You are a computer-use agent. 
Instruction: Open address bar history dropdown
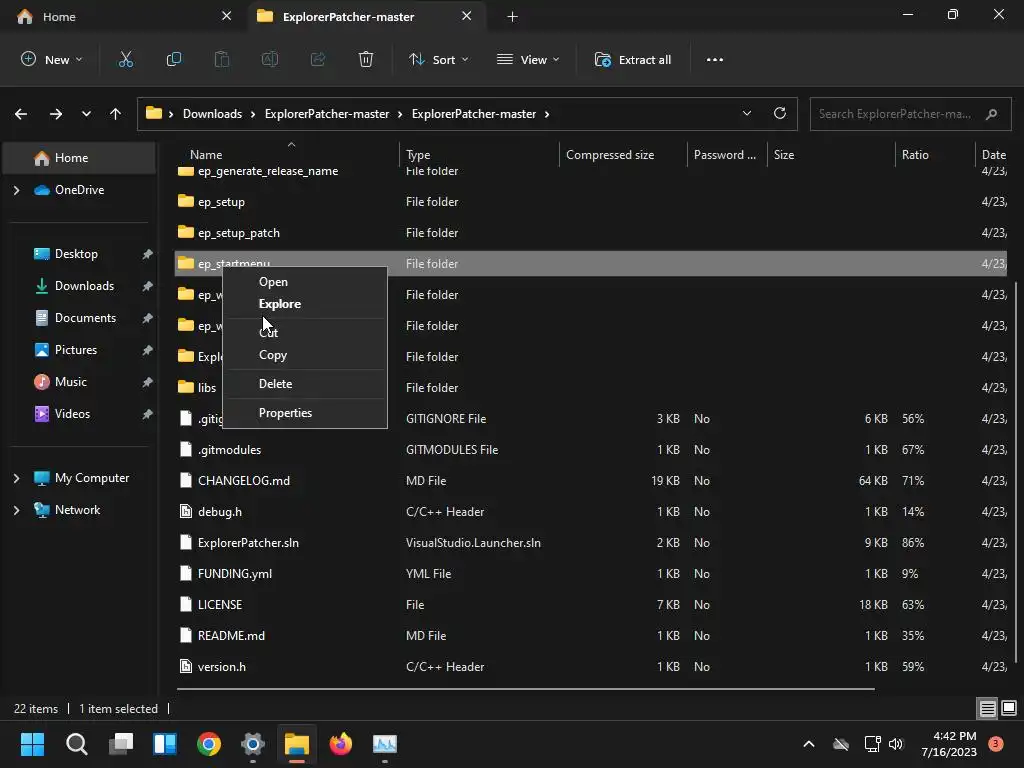(x=746, y=113)
